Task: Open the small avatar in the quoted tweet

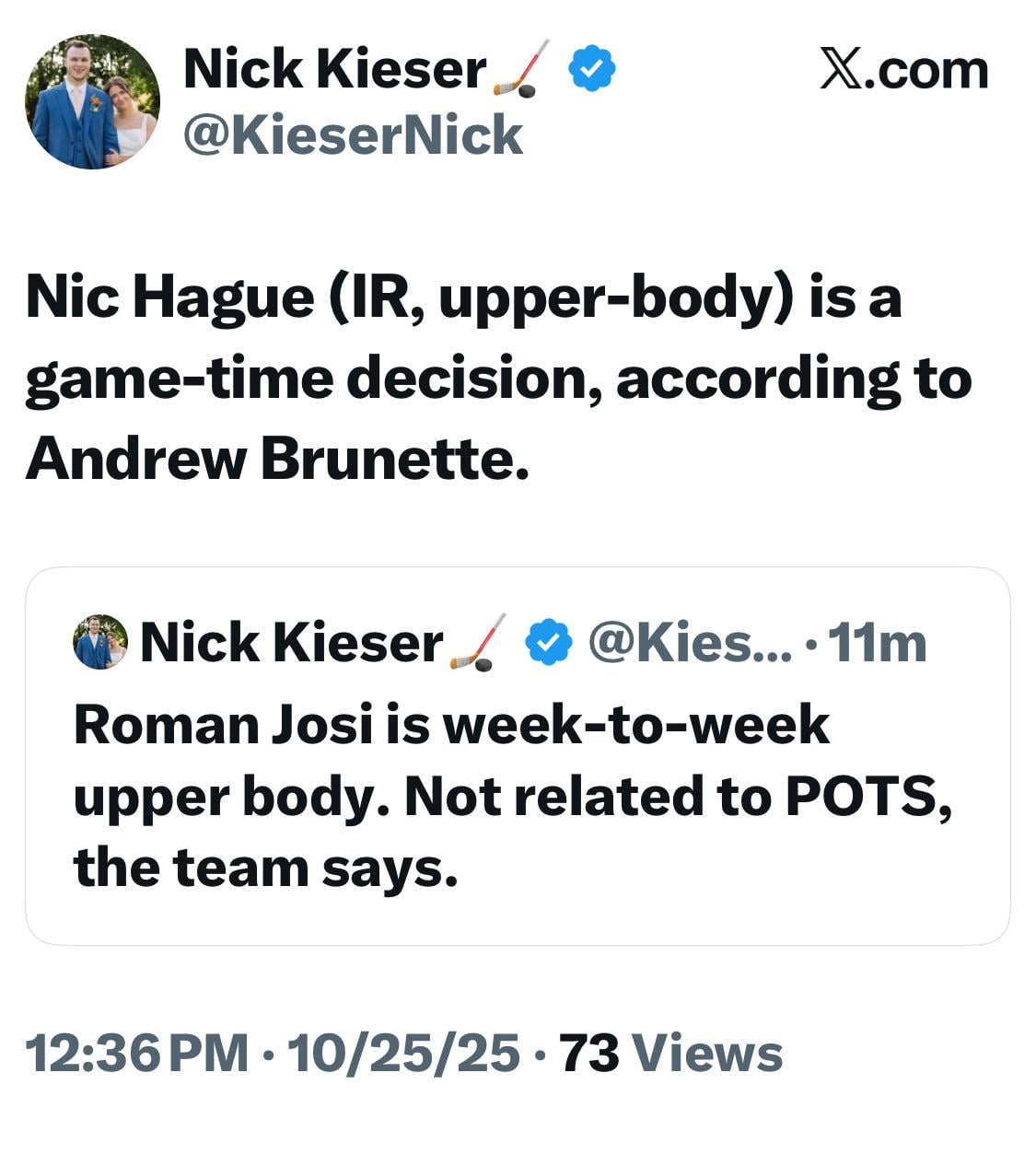Action: click(99, 641)
